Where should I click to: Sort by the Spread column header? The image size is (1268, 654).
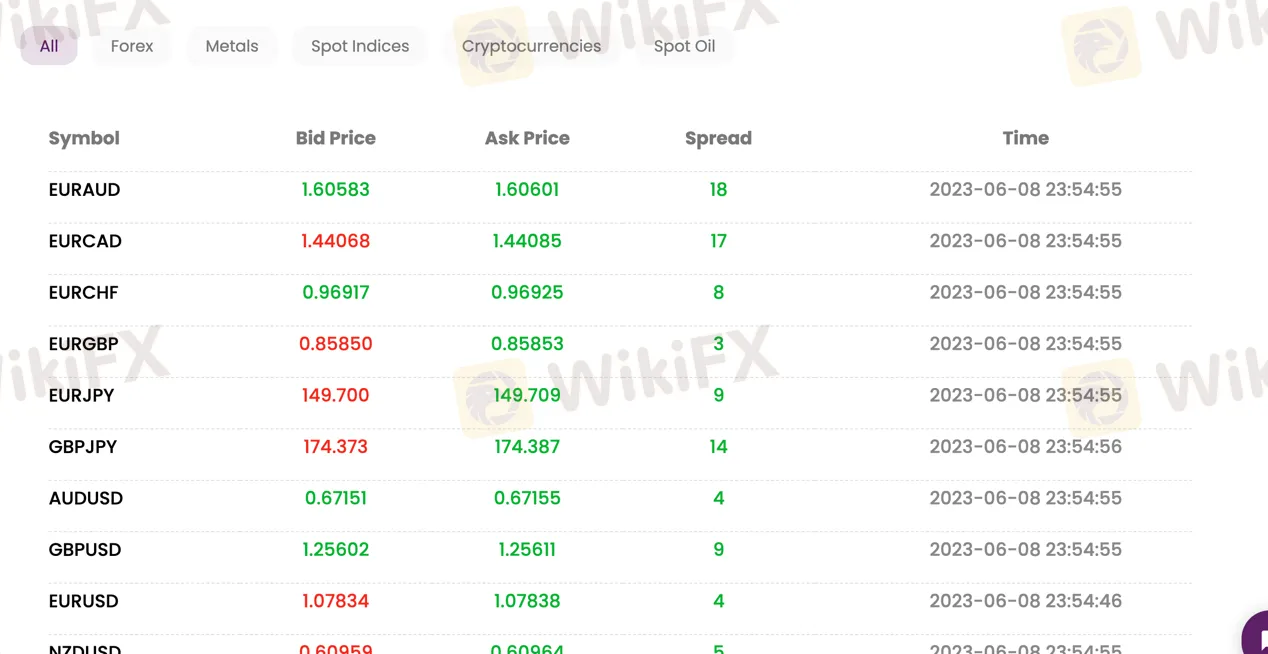point(718,138)
